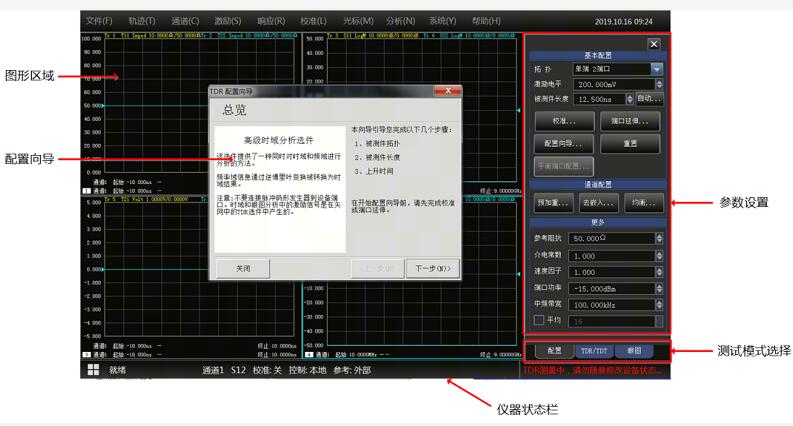Adjust the 介电常数 spinner arrows
Screen dimensions: 793x426
[x=659, y=256]
